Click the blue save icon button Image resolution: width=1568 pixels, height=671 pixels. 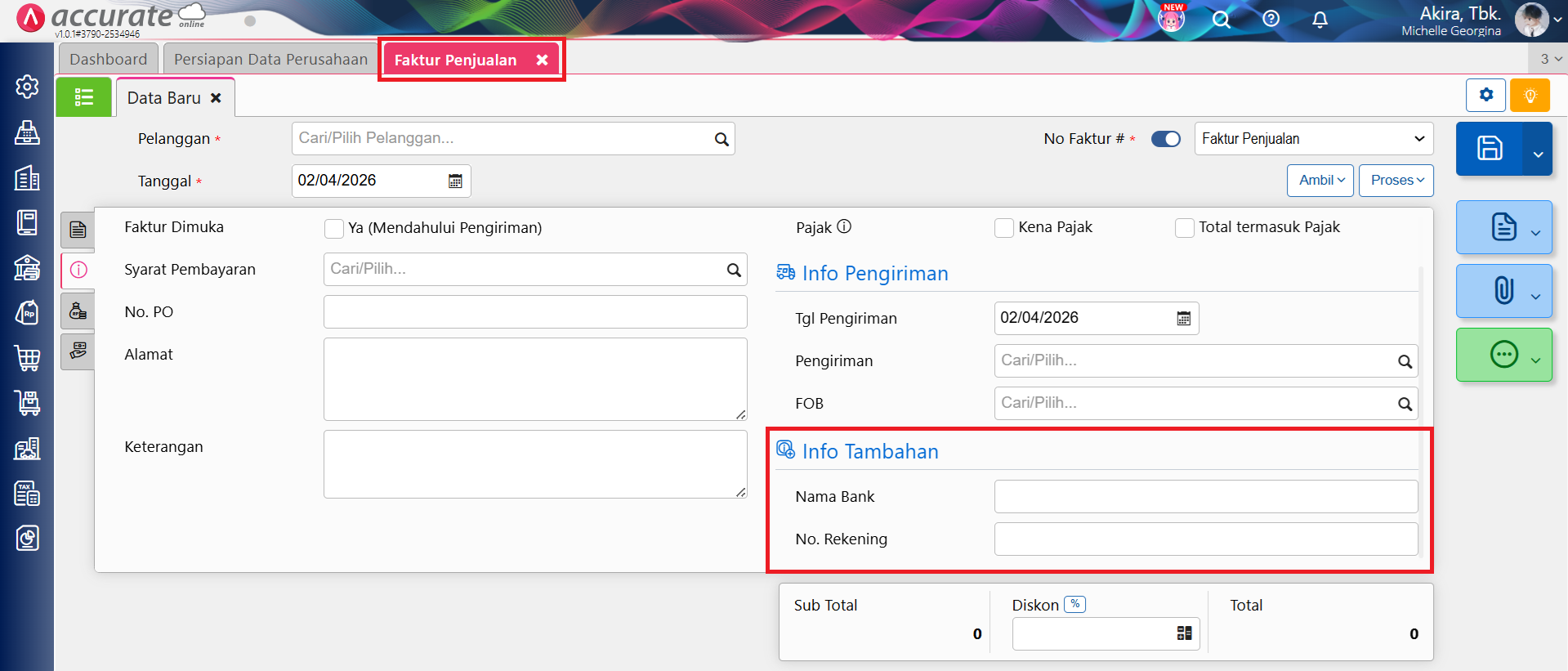pos(1489,149)
